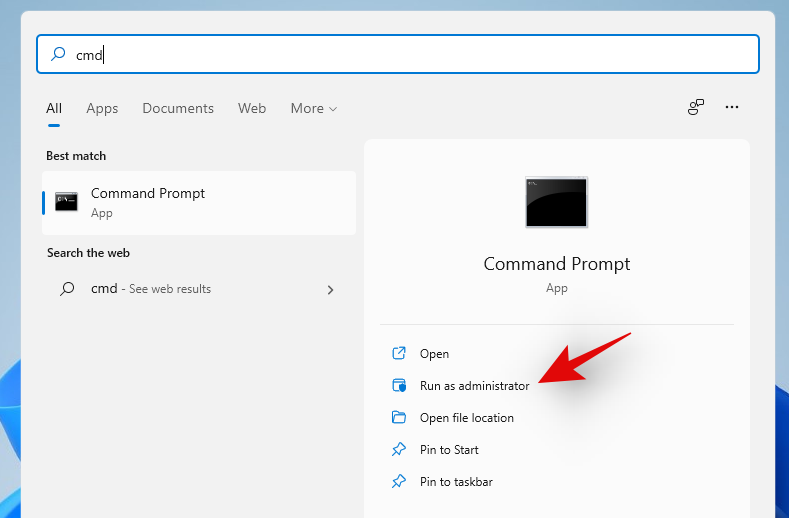The height and width of the screenshot is (518, 789).
Task: Click the shield icon beside Run as administrator
Action: (399, 386)
